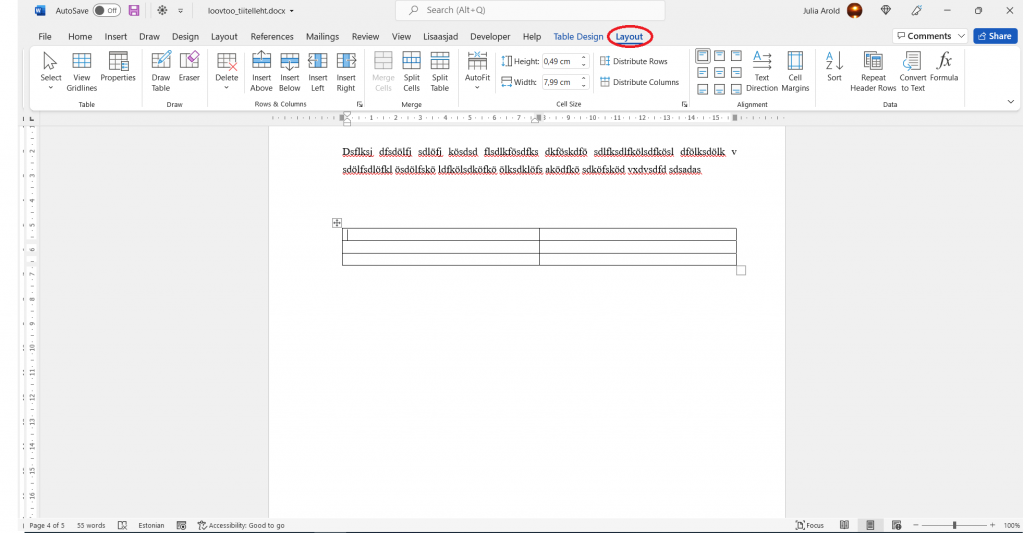1024x533 pixels.
Task: Open Customize Quick Access Toolbar dropdown
Action: (x=180, y=10)
